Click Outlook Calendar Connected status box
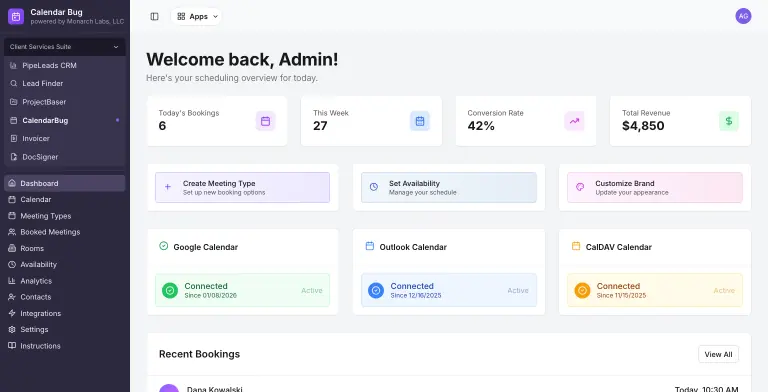The height and width of the screenshot is (392, 768). [449, 290]
